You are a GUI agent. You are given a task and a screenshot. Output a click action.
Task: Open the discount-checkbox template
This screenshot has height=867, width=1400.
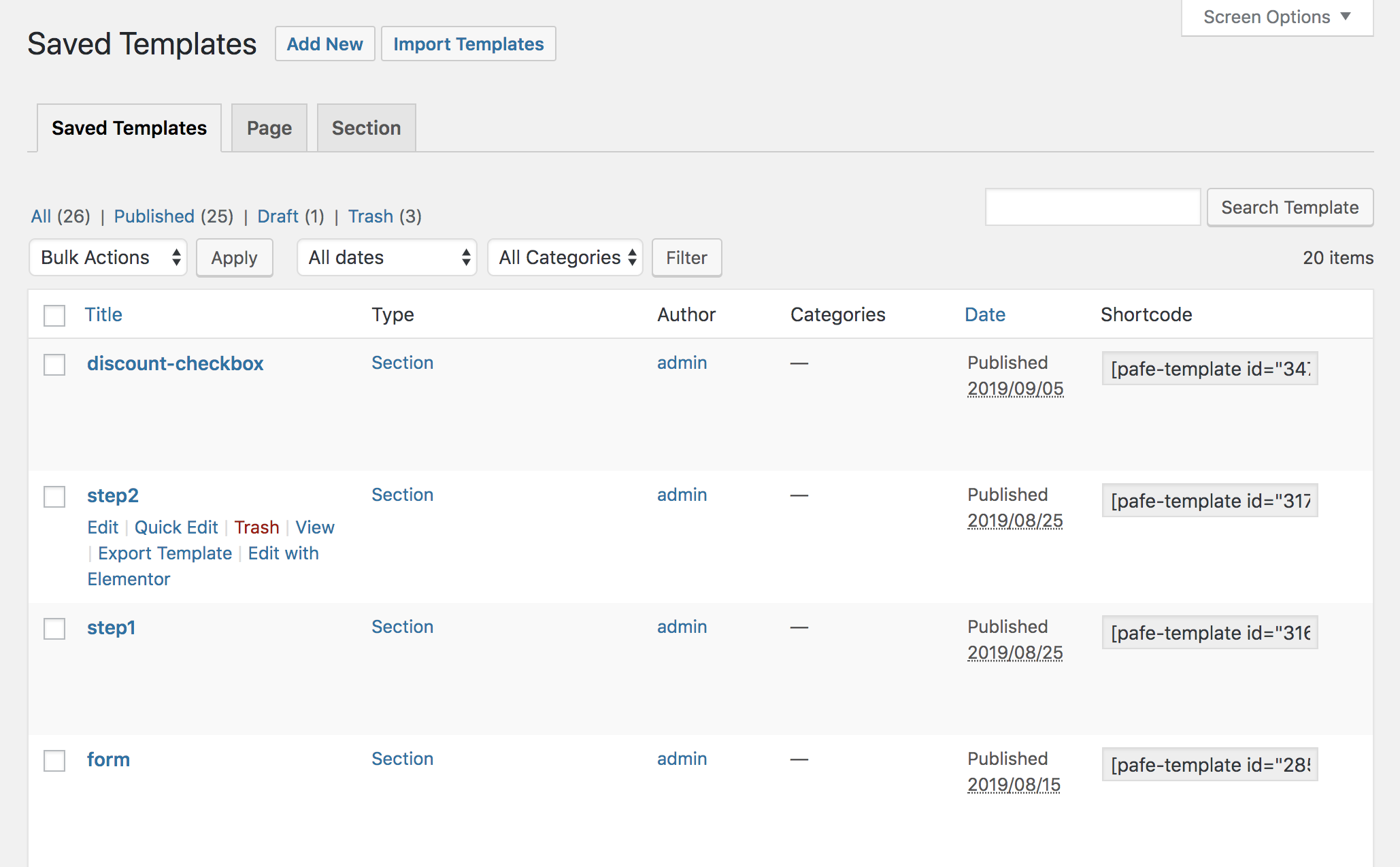pyautogui.click(x=175, y=363)
